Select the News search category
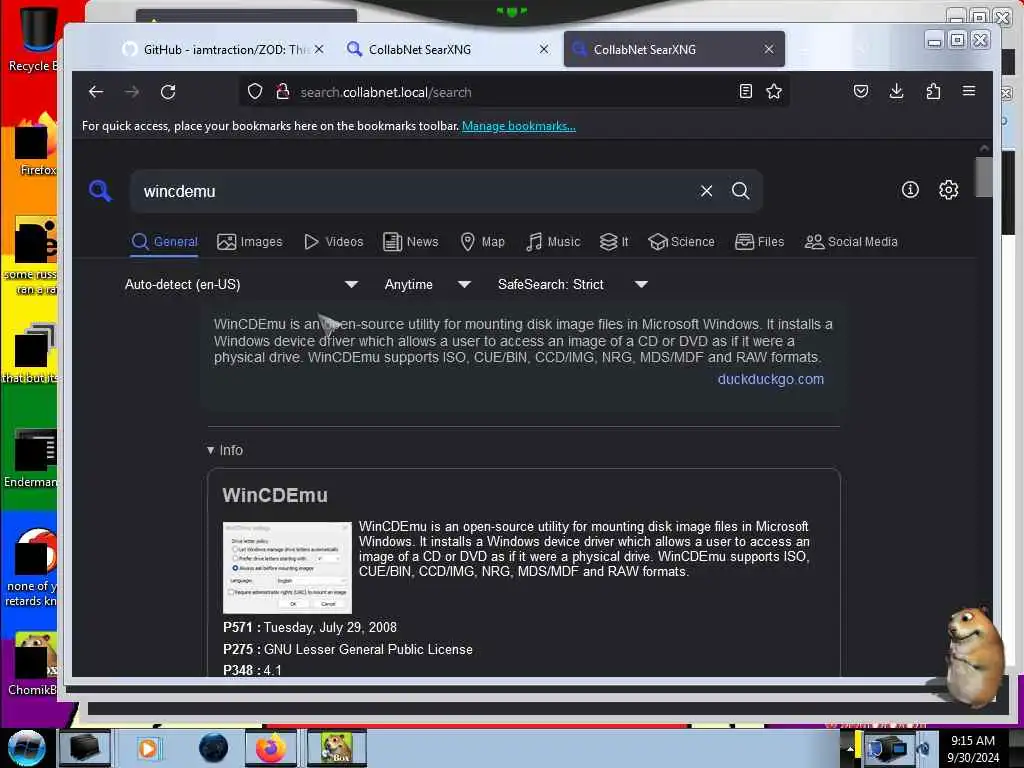Screen dimensions: 1024x768 point(411,242)
